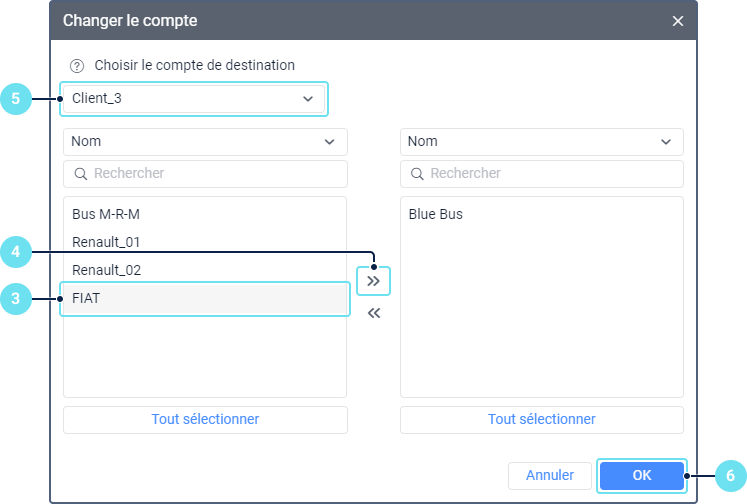Expand the right Nom filter dropdown
Image resolution: width=747 pixels, height=504 pixels.
coord(541,142)
